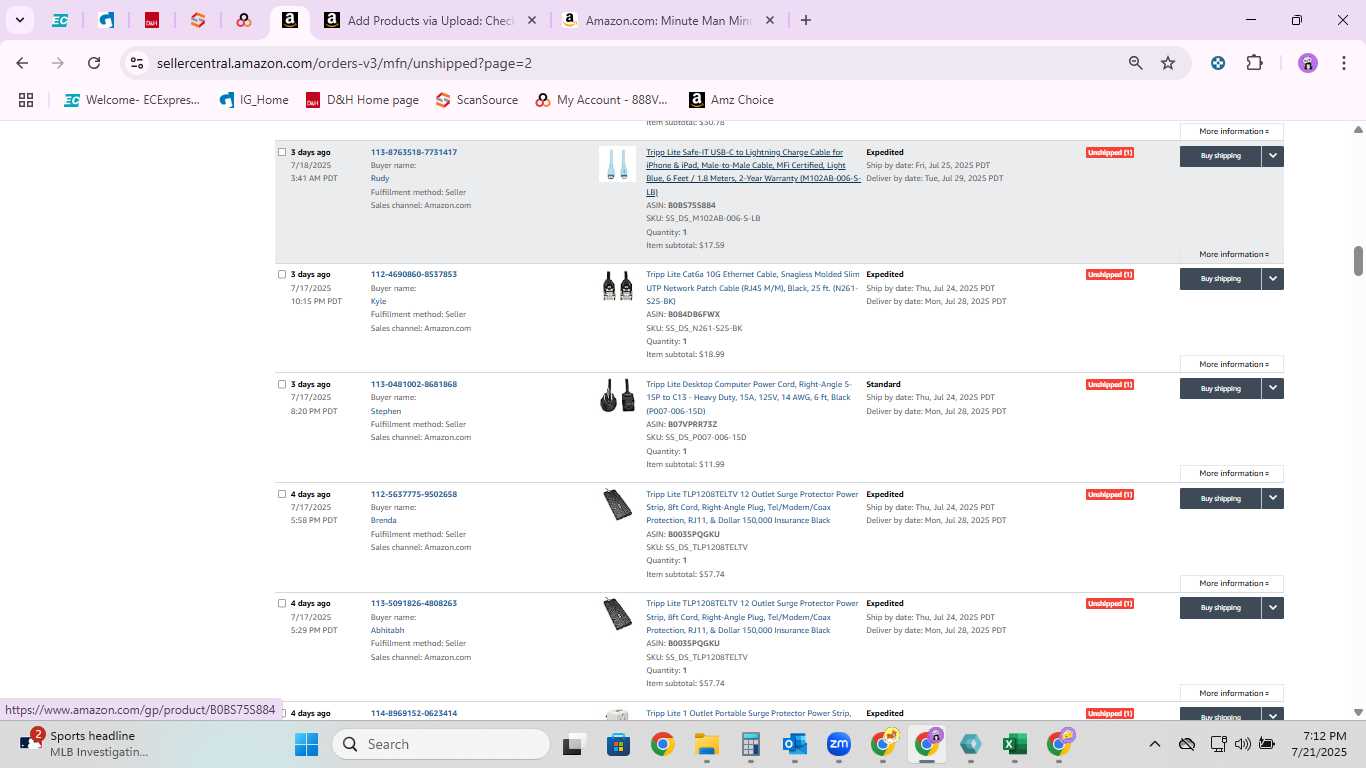Select checkbox for order 112-4690860-8537853

[282, 274]
